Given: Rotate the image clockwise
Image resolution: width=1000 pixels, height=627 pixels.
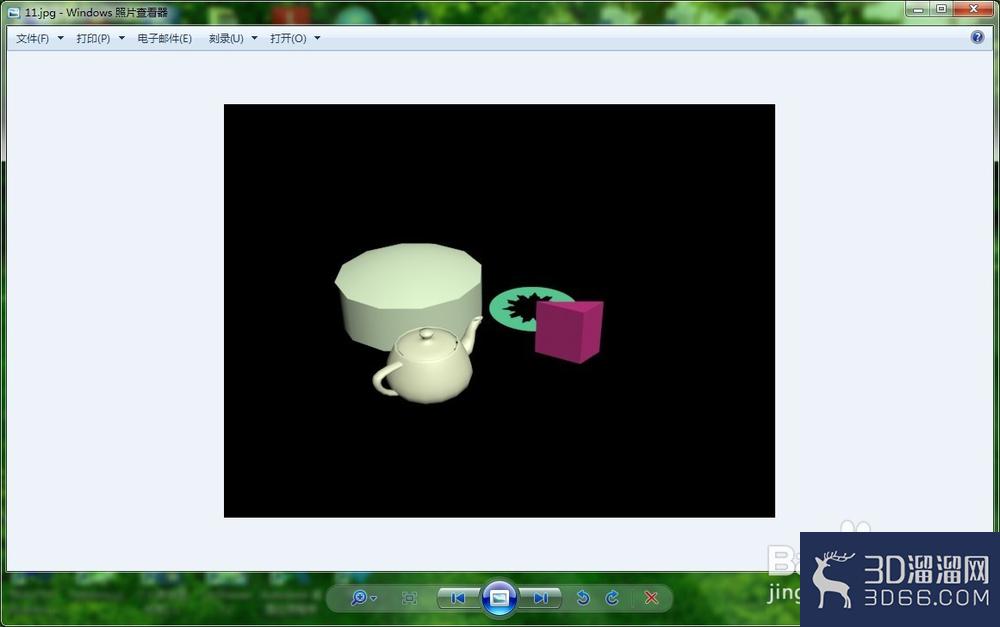Looking at the screenshot, I should 612,598.
